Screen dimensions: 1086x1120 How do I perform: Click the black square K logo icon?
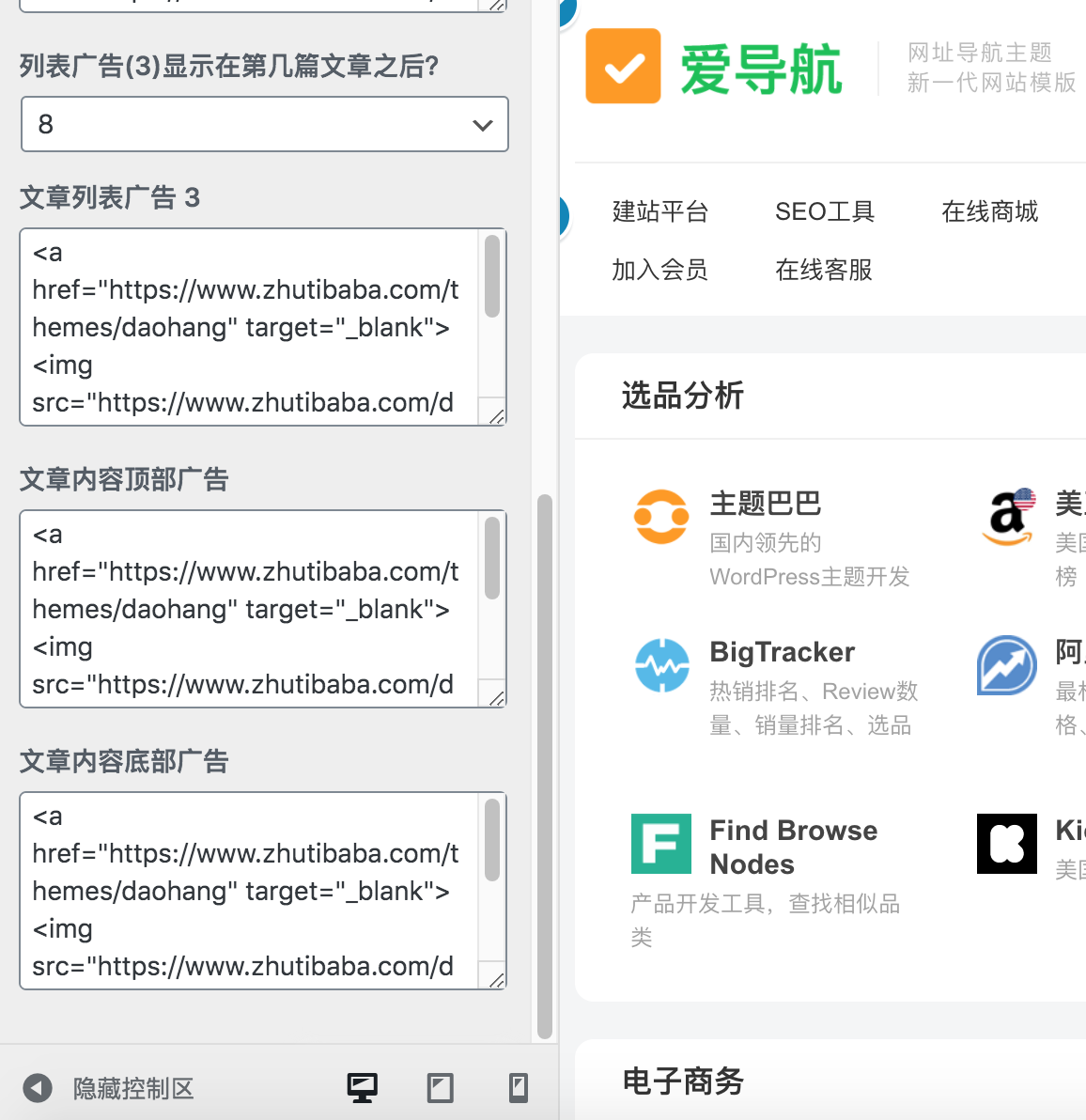[1007, 844]
